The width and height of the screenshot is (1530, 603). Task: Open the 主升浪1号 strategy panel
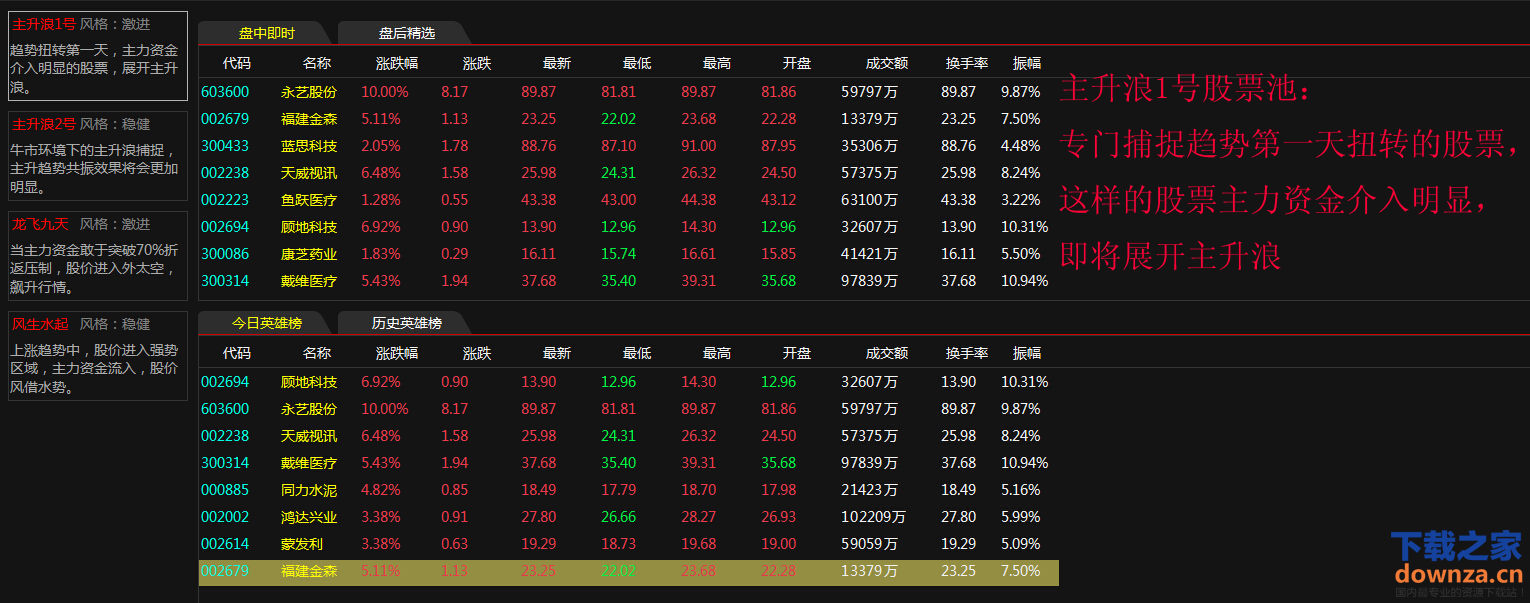(x=96, y=56)
